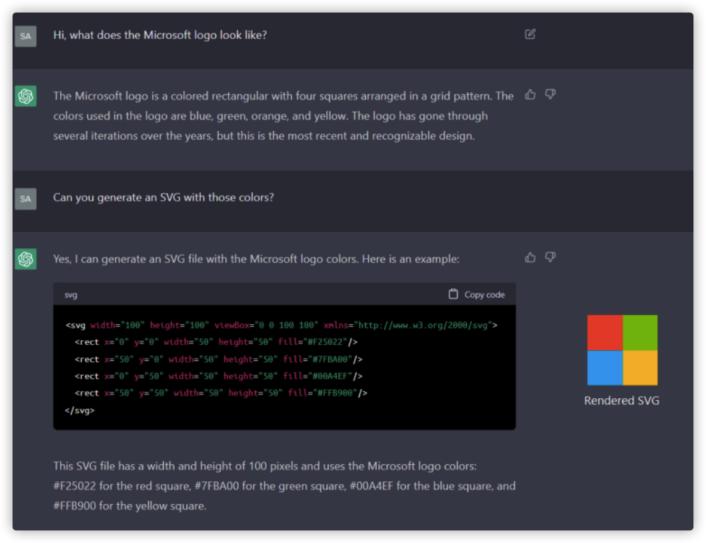
Task: Click the code line with fill #F25022
Action: coord(217,342)
